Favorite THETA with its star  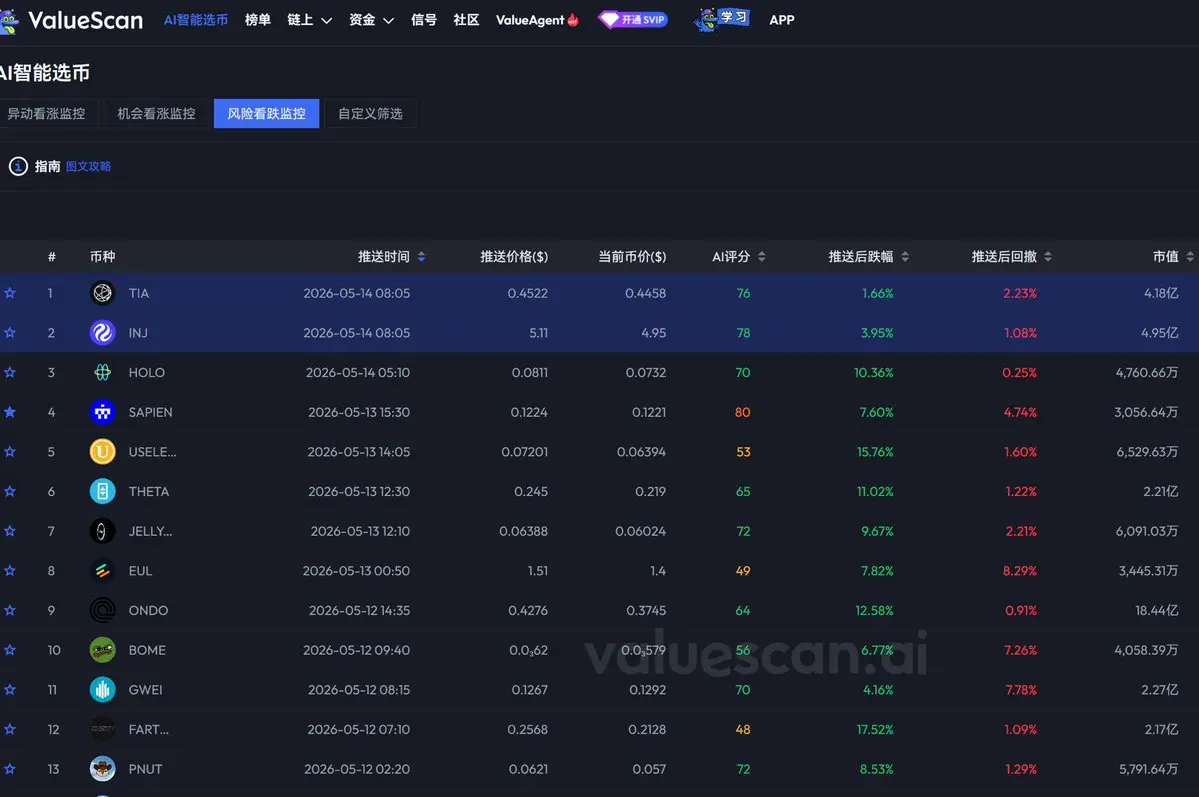pos(10,491)
